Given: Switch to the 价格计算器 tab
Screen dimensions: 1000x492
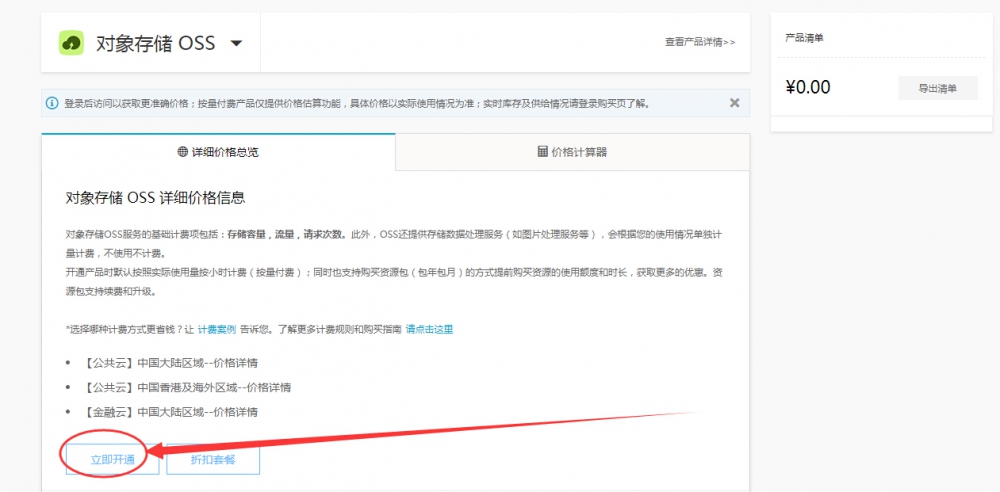Looking at the screenshot, I should (572, 152).
